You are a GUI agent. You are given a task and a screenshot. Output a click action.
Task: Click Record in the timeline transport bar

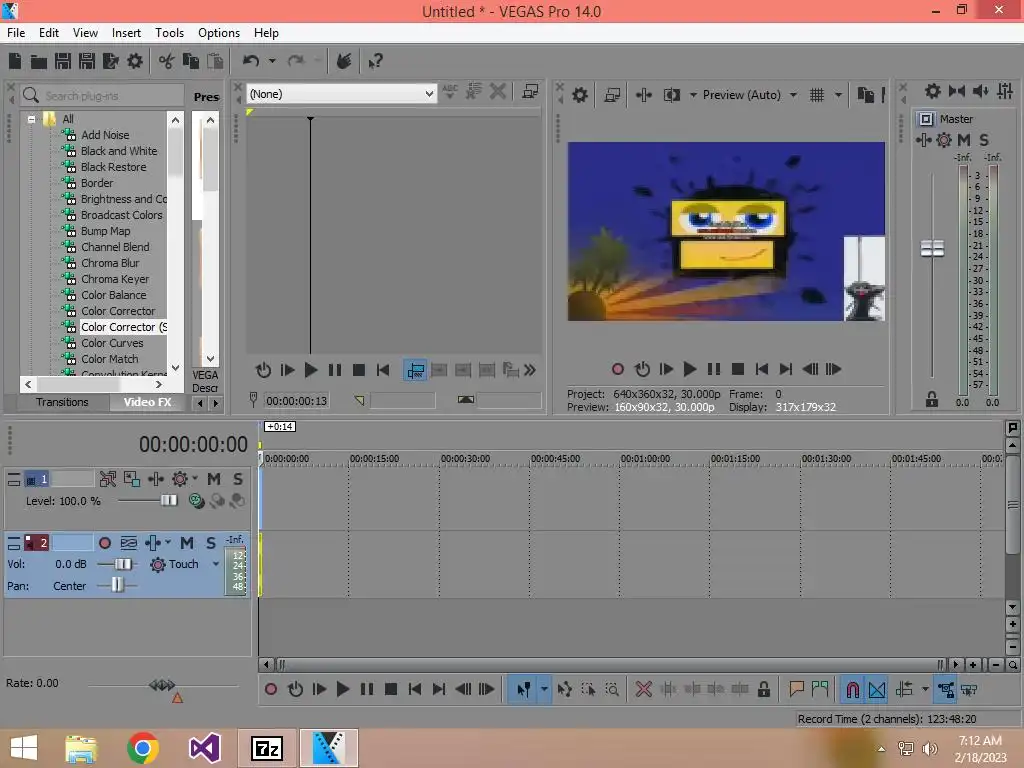click(270, 689)
